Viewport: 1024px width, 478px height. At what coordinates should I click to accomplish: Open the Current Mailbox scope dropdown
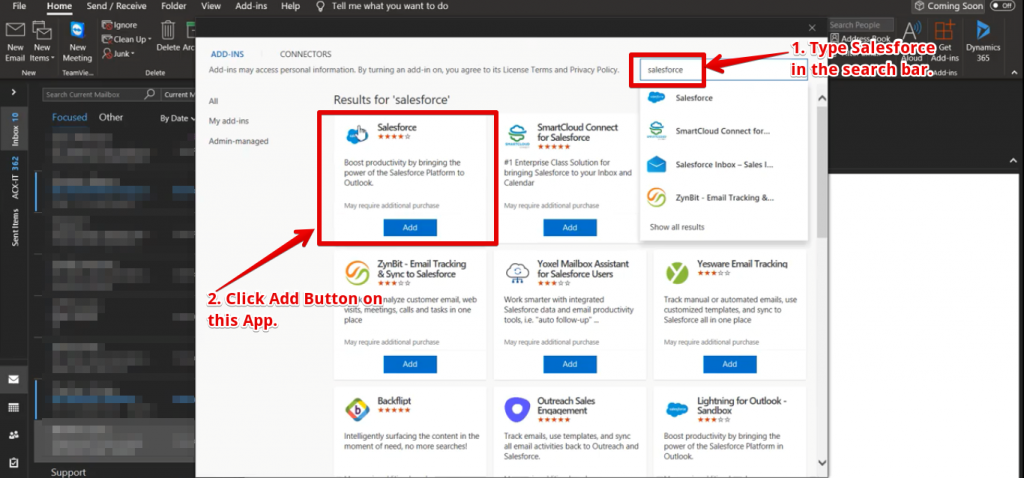tap(178, 94)
